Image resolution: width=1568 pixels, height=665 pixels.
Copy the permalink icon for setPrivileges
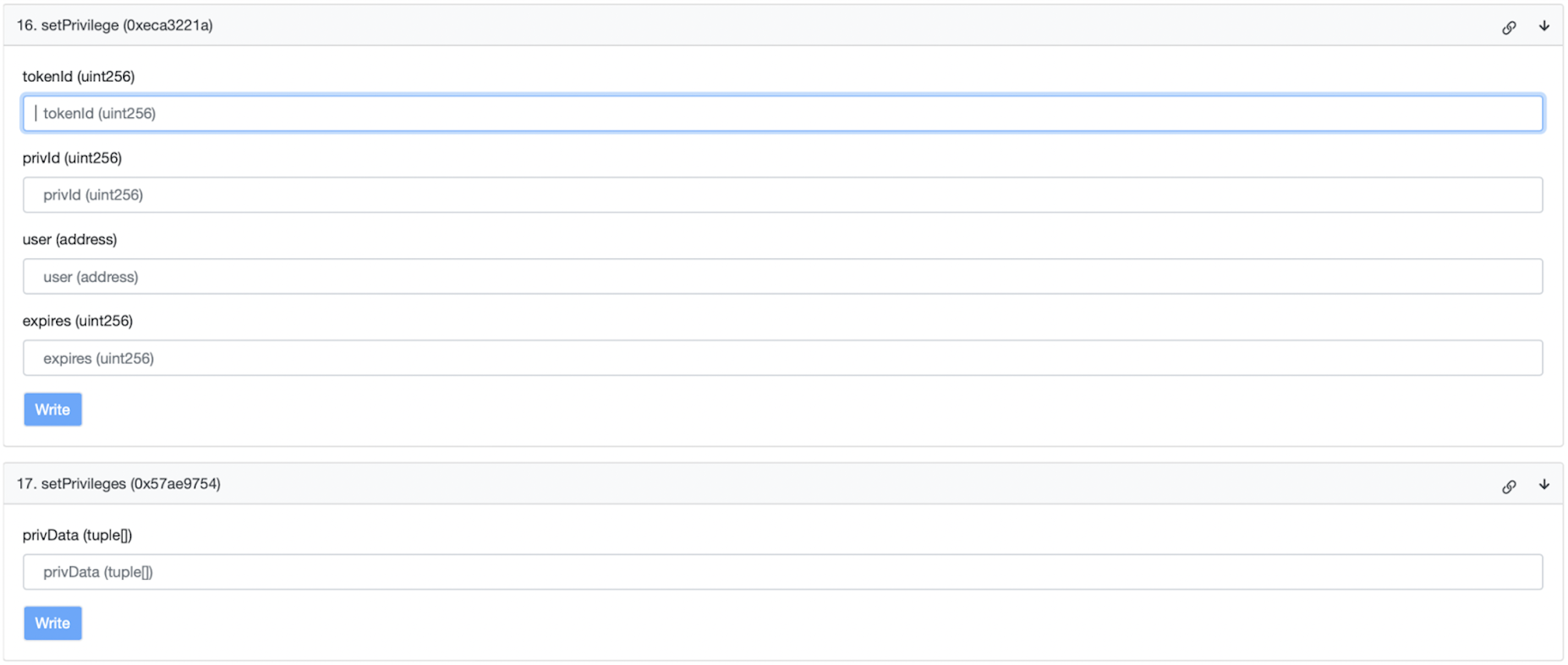(1509, 486)
